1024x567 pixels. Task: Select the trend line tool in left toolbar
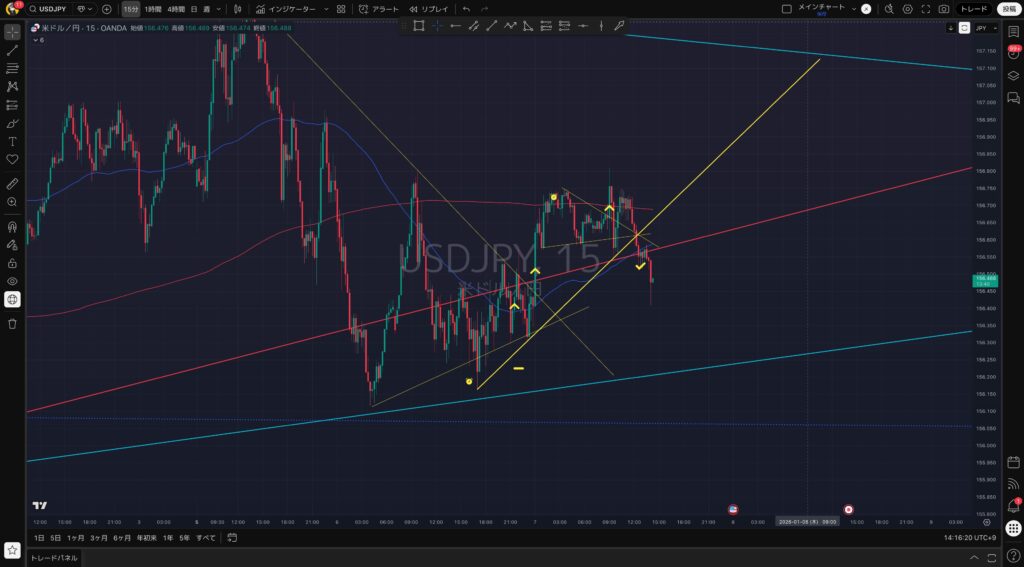12,50
